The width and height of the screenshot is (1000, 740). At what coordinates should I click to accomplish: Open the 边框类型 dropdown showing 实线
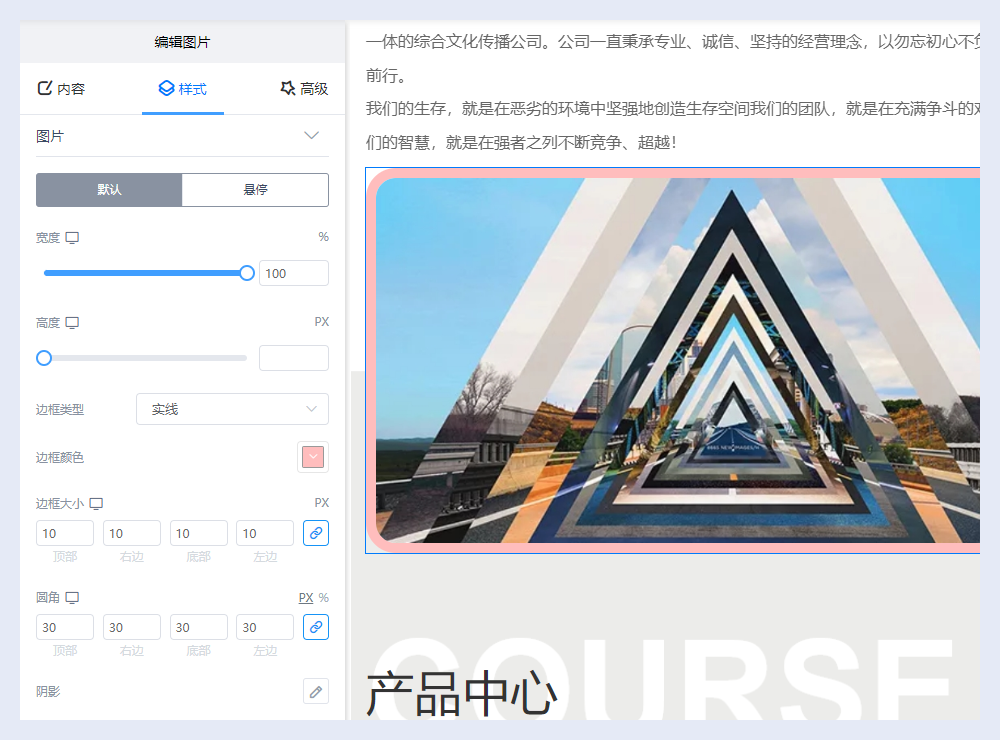232,409
